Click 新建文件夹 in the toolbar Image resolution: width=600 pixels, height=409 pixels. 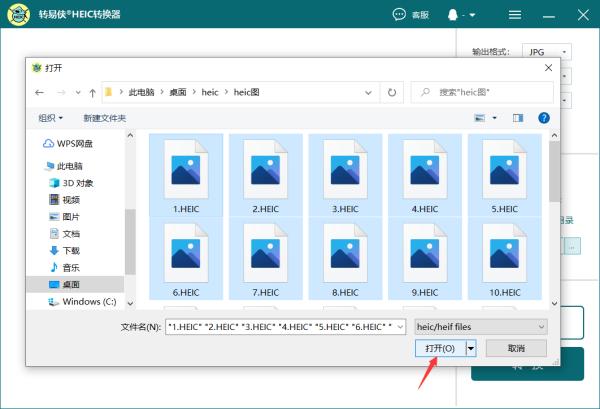(x=104, y=118)
